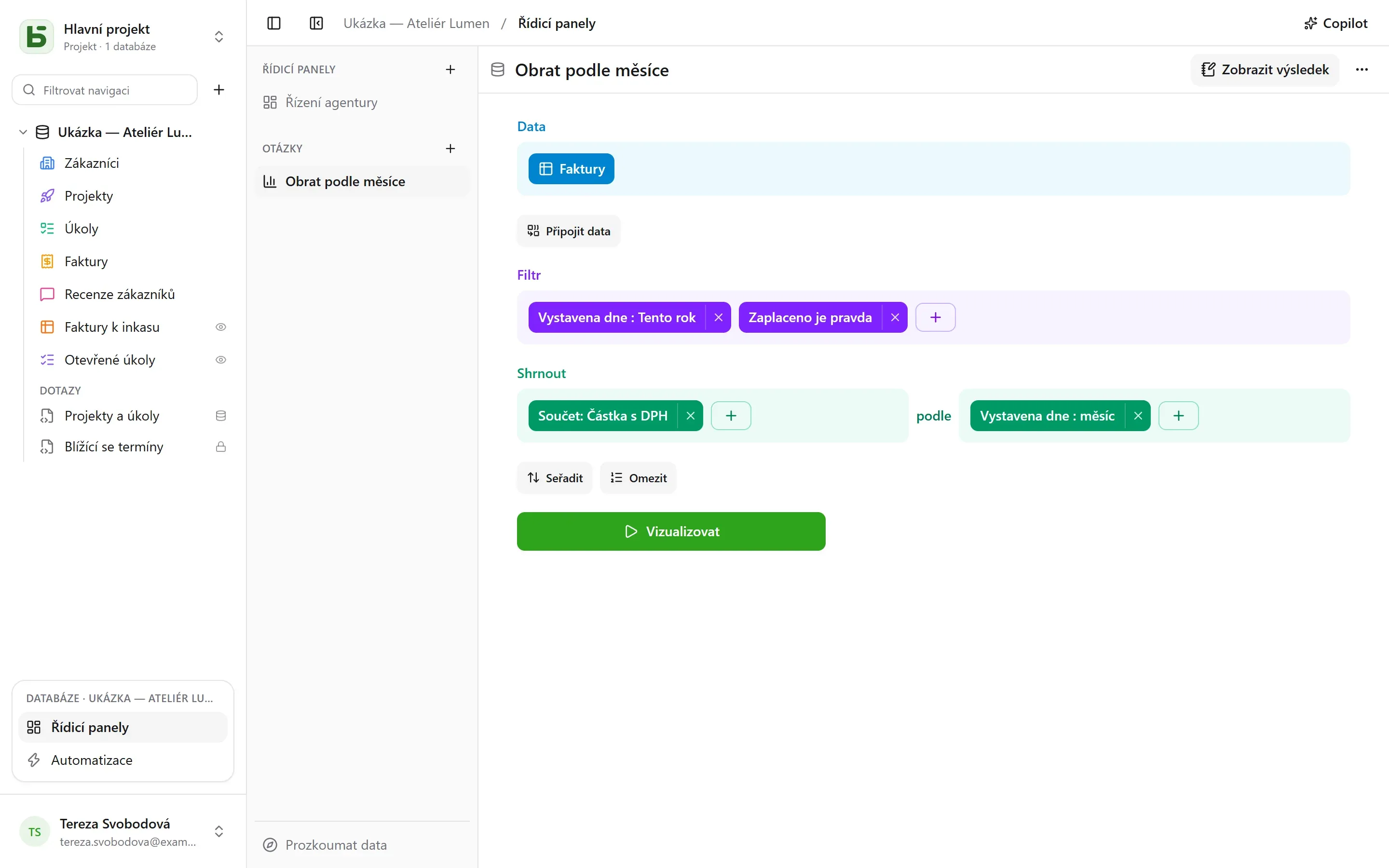
Task: Collapse the Ukázka — Ateliér Lu... database tree
Action: 23,132
